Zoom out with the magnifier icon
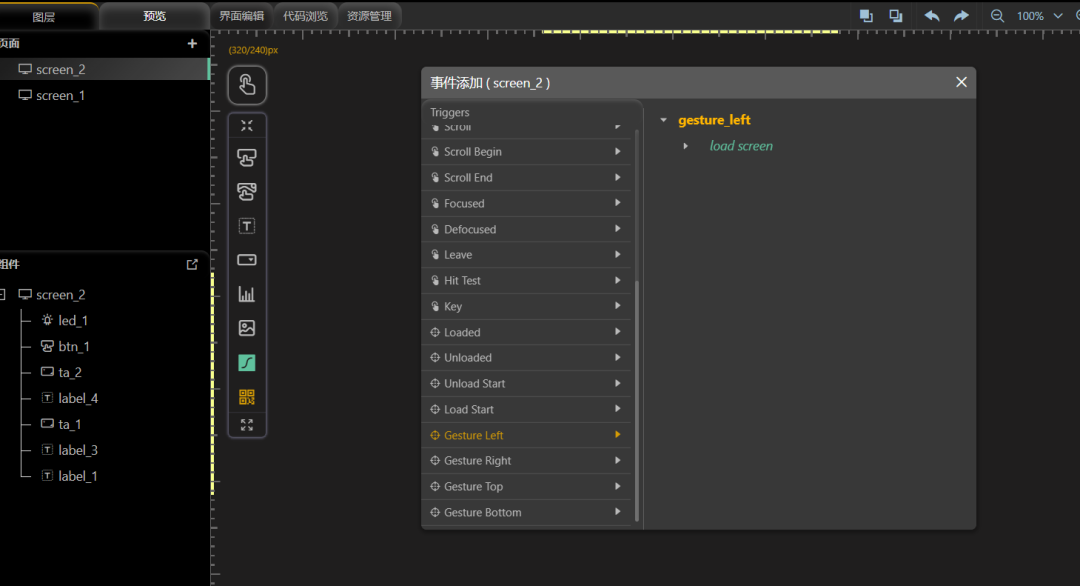 click(997, 16)
